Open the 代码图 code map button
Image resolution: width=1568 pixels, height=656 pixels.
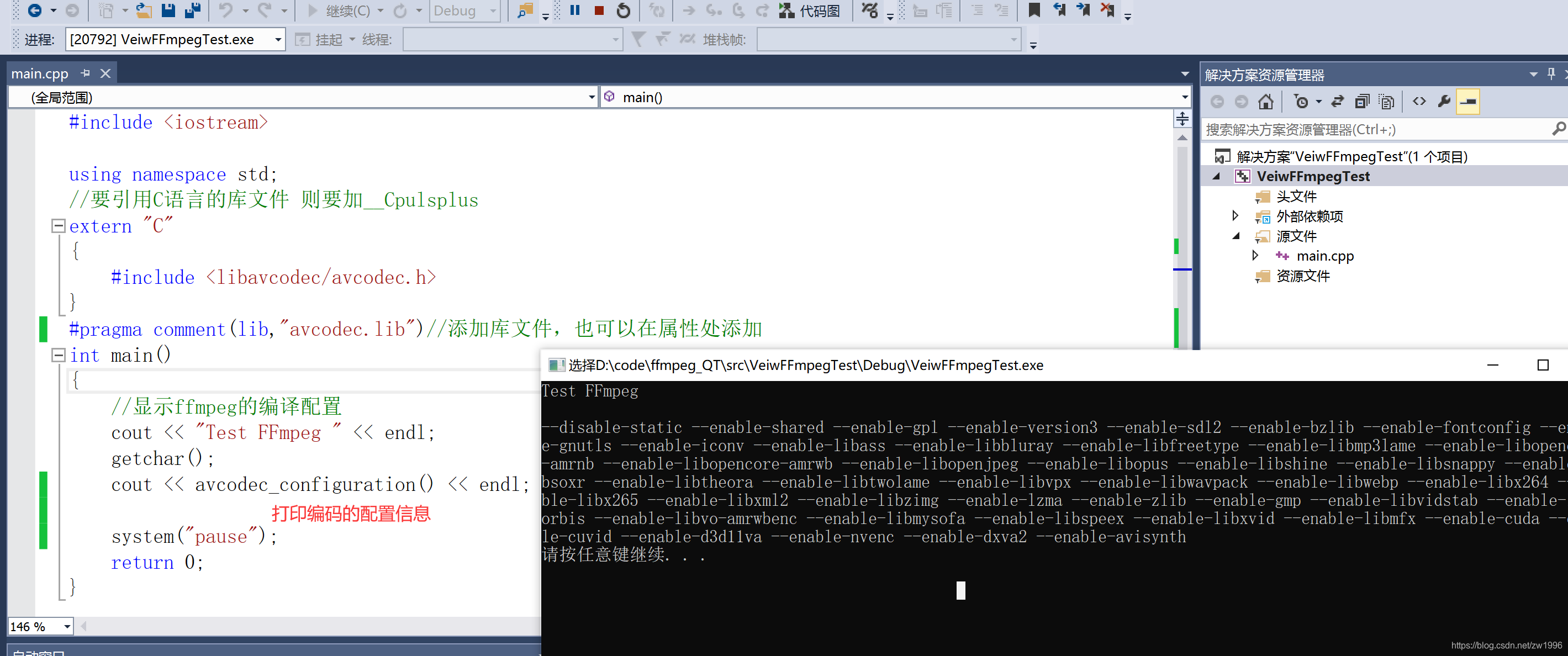click(x=810, y=10)
